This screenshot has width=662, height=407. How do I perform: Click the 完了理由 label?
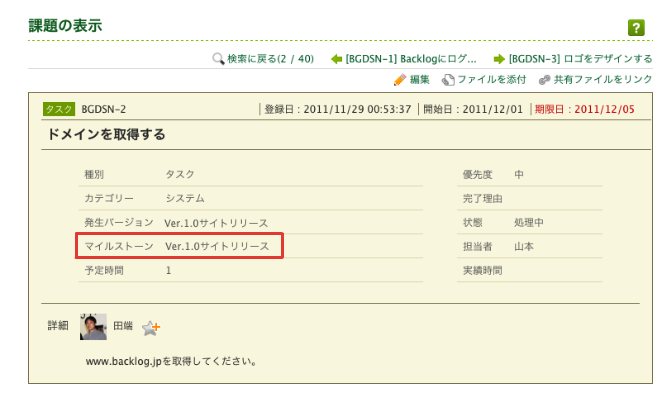click(483, 198)
